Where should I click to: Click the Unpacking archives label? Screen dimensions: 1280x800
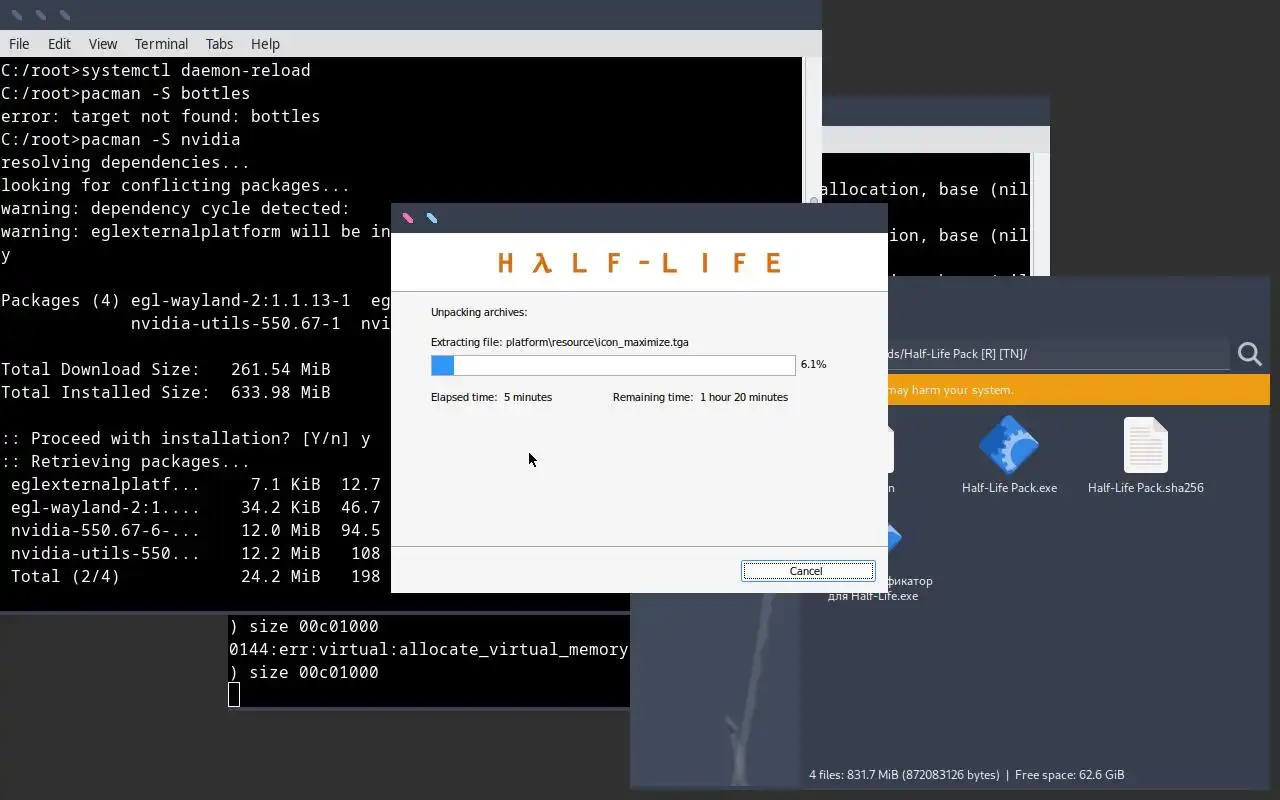point(479,312)
